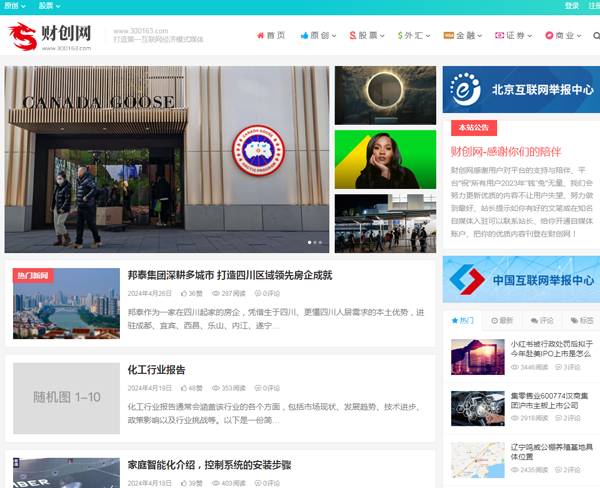Click the 北京互联网举报中心 banner
The width and height of the screenshot is (600, 488).
521,90
